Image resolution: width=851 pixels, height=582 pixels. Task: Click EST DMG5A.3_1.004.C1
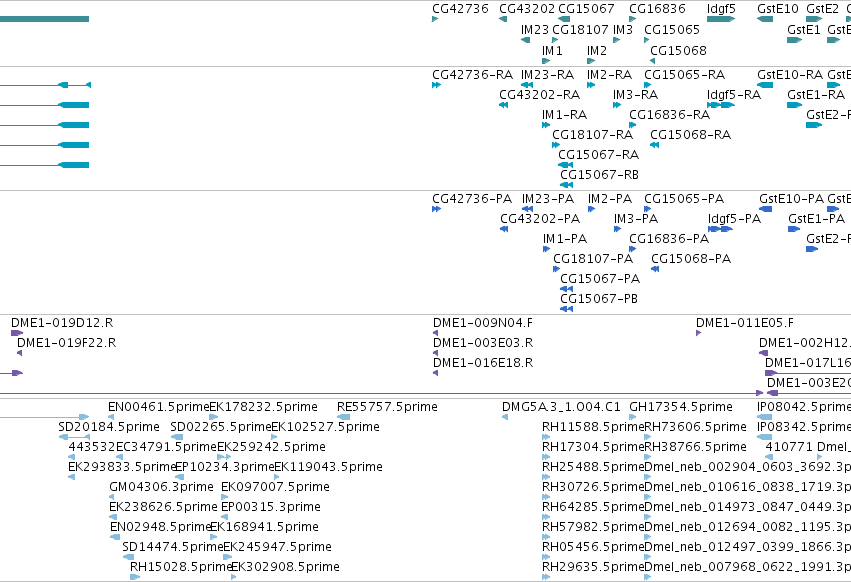(x=561, y=408)
